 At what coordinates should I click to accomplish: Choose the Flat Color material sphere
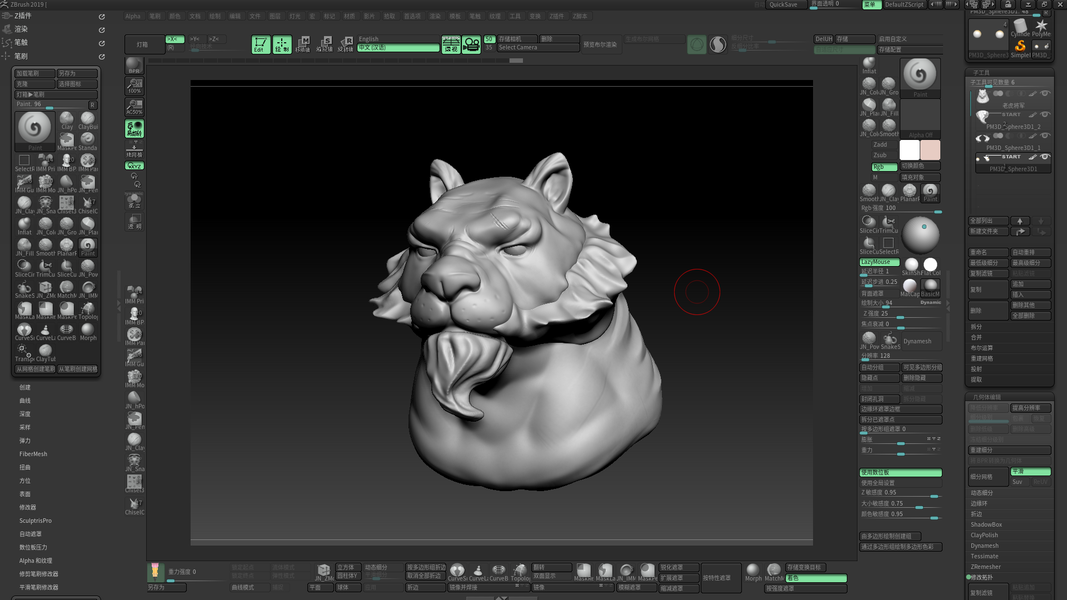(x=930, y=265)
